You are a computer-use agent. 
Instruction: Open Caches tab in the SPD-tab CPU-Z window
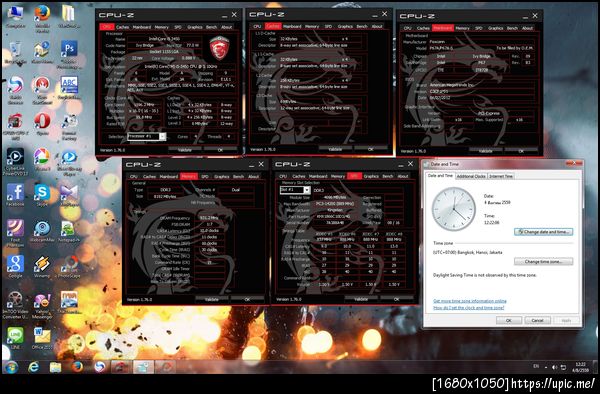(x=298, y=176)
